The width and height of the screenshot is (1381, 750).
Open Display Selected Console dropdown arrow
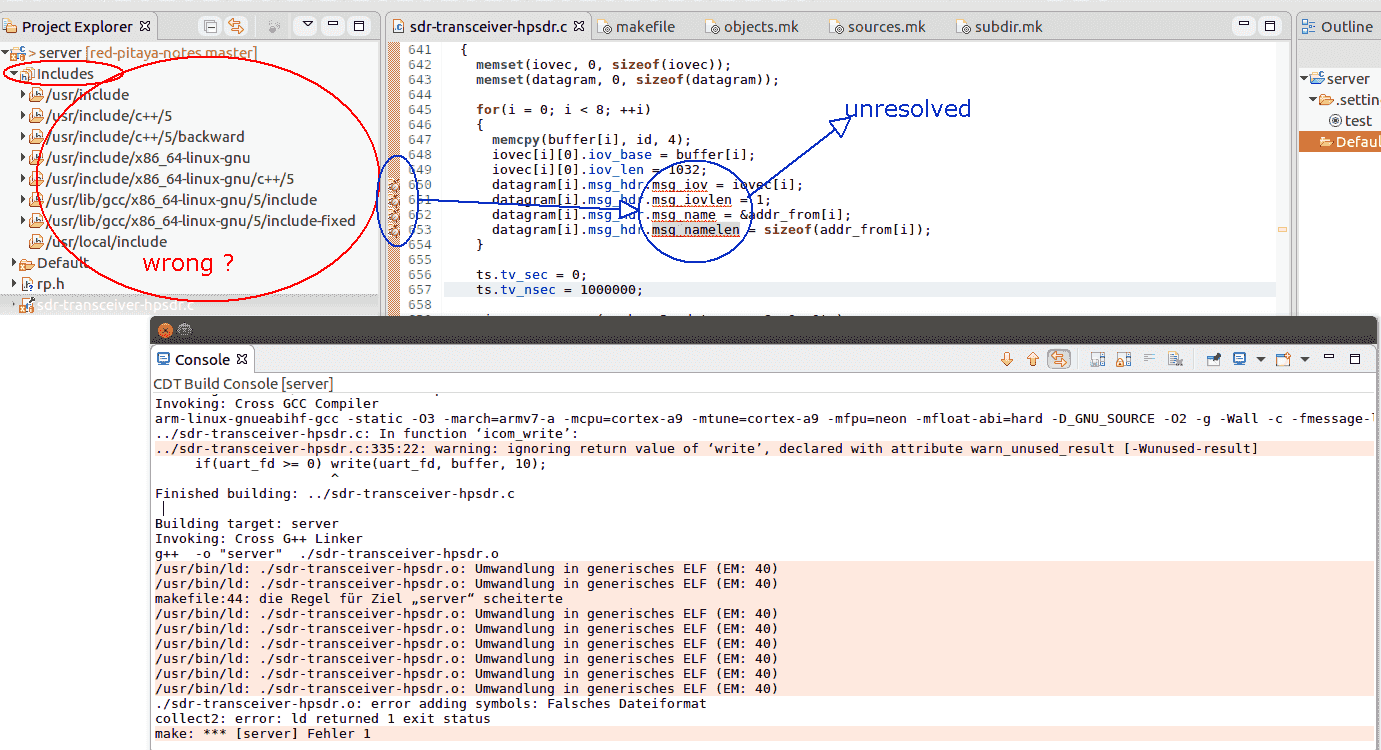[1260, 359]
